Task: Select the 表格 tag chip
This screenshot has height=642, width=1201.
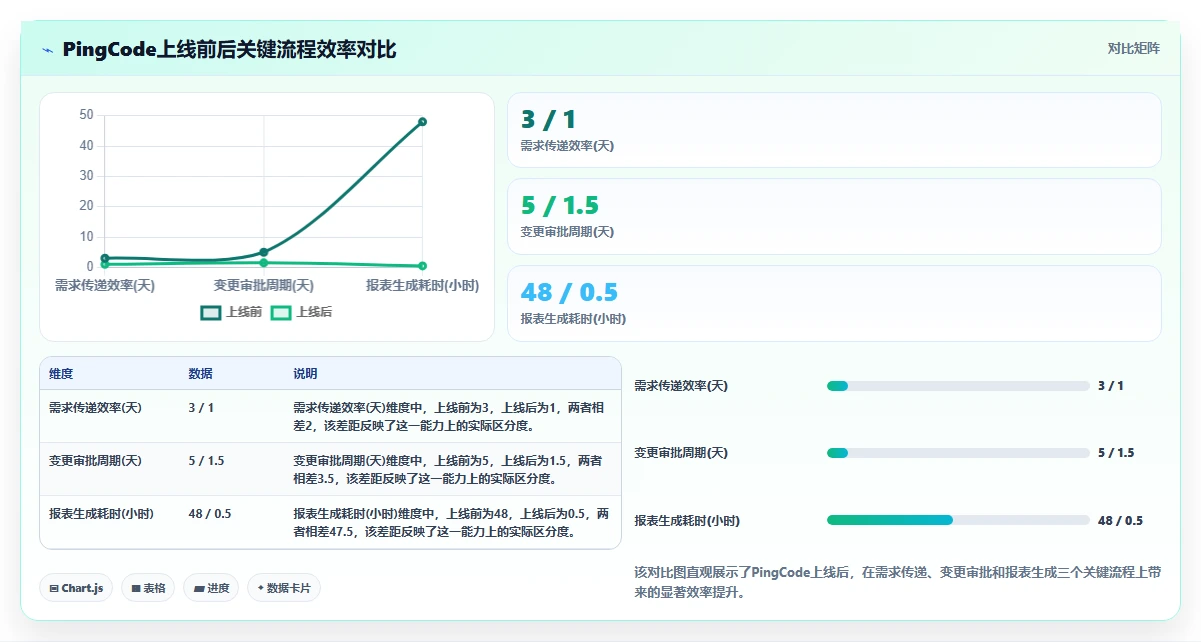Action: (147, 588)
